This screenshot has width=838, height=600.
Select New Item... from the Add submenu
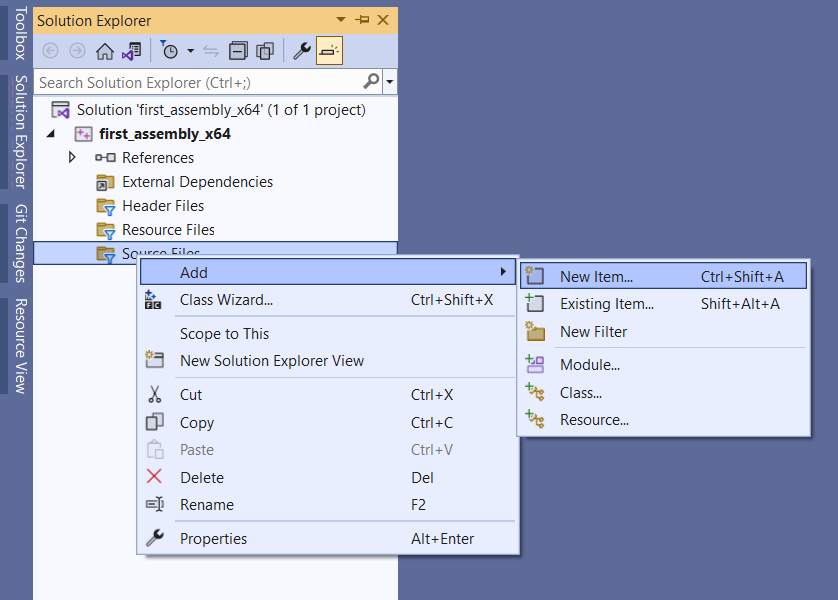596,277
